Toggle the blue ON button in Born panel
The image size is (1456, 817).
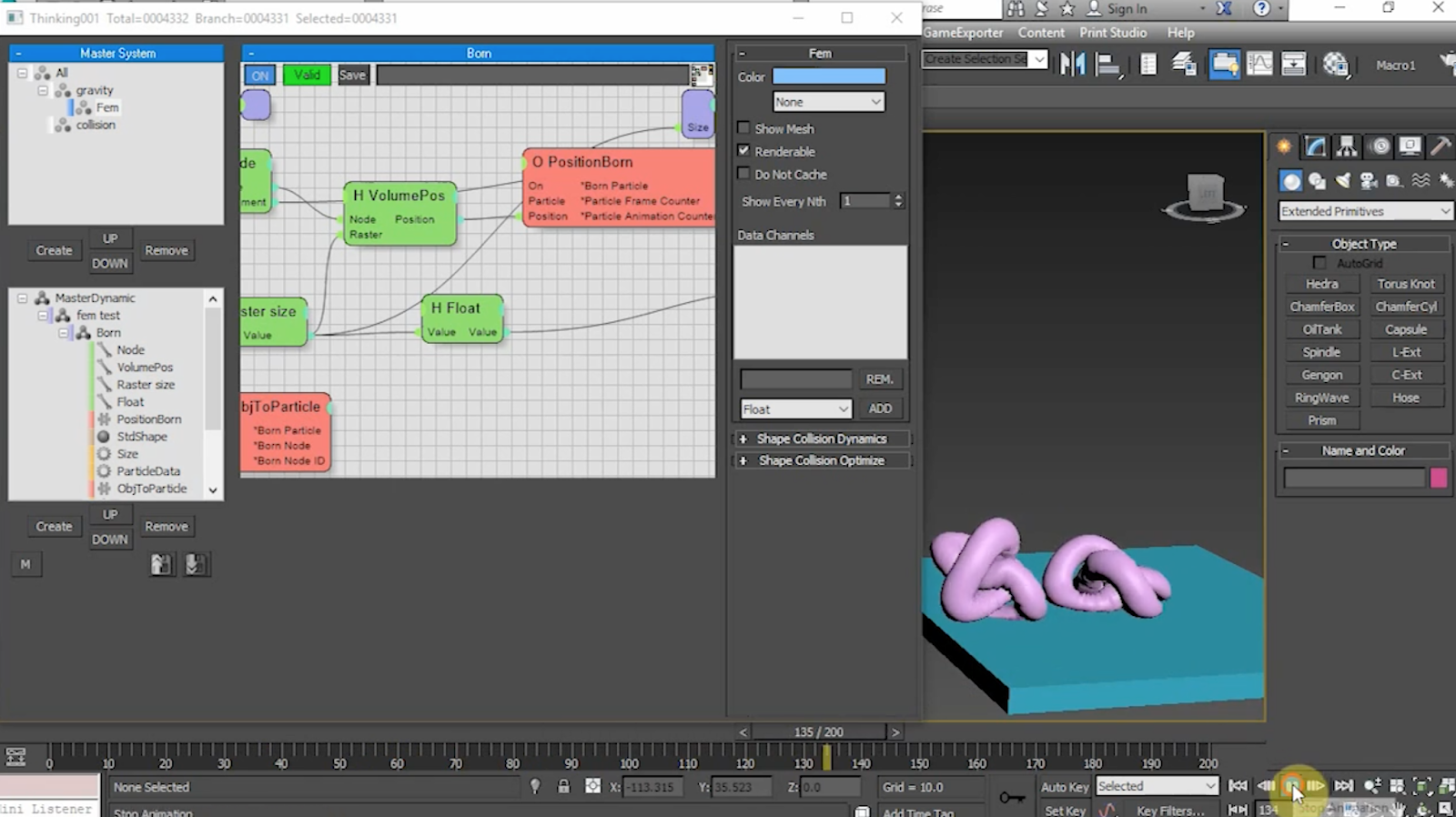tap(260, 76)
